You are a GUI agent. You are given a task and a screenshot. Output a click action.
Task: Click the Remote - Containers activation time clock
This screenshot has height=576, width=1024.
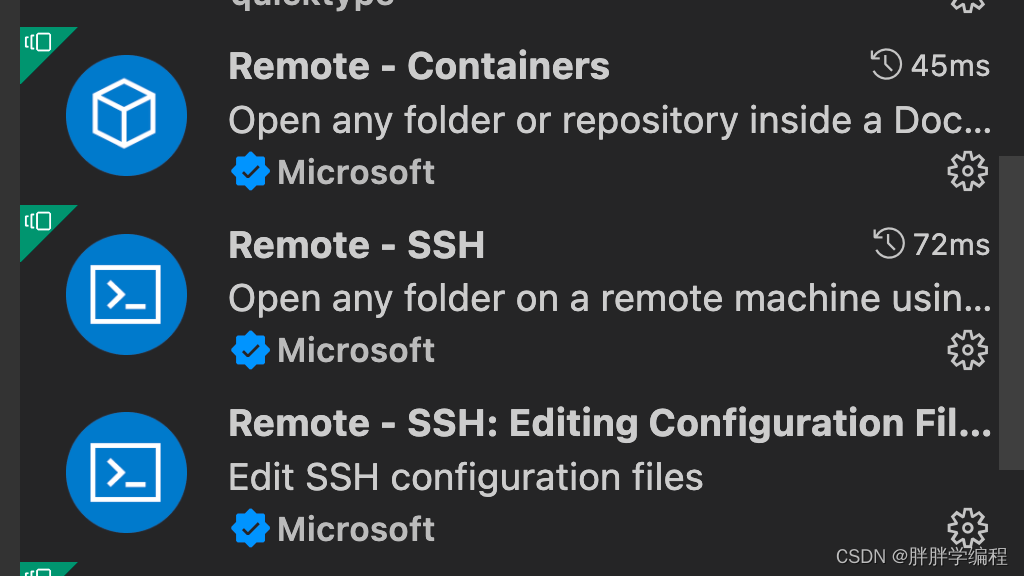point(887,66)
